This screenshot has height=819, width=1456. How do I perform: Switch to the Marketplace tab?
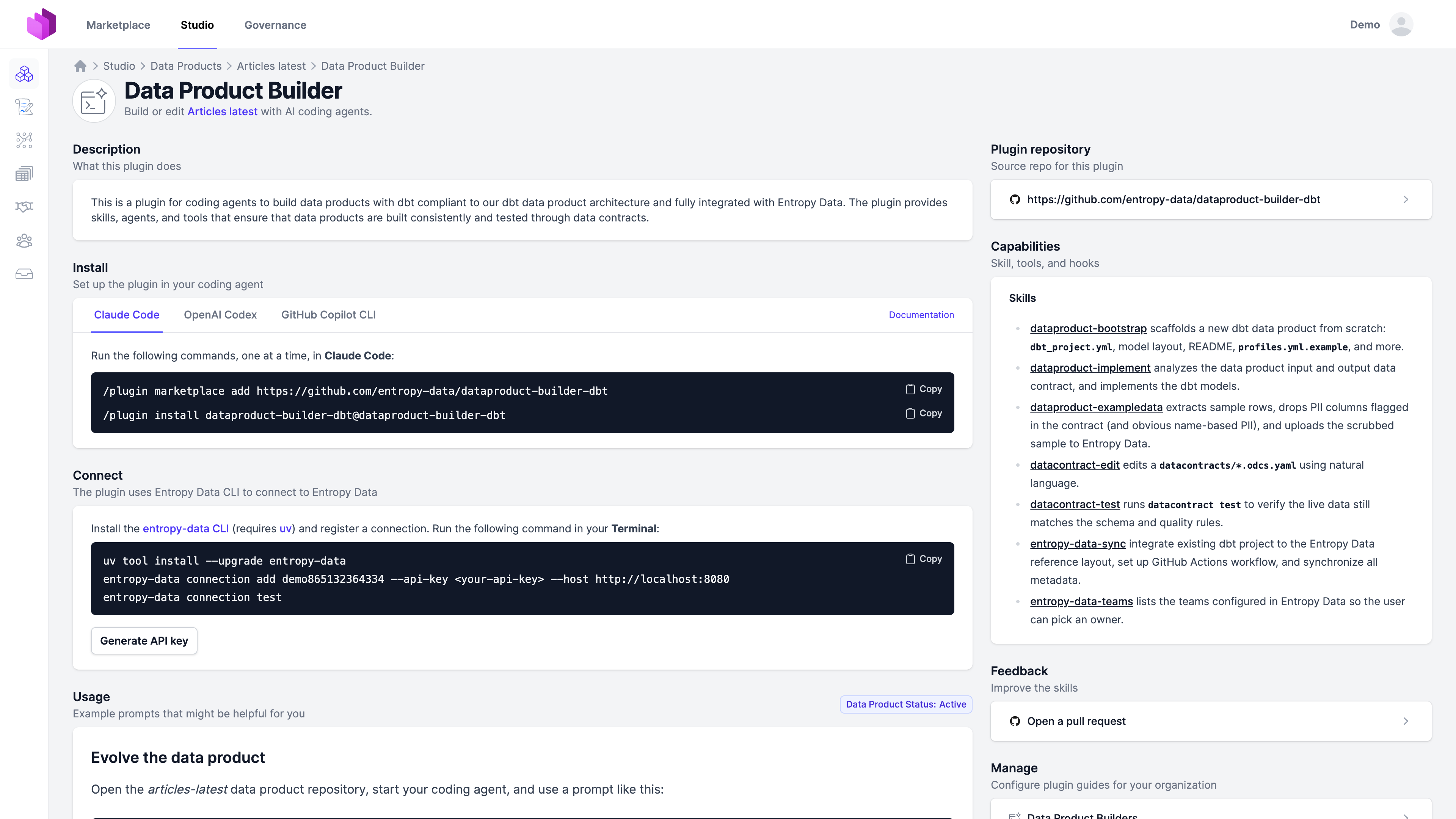point(118,25)
